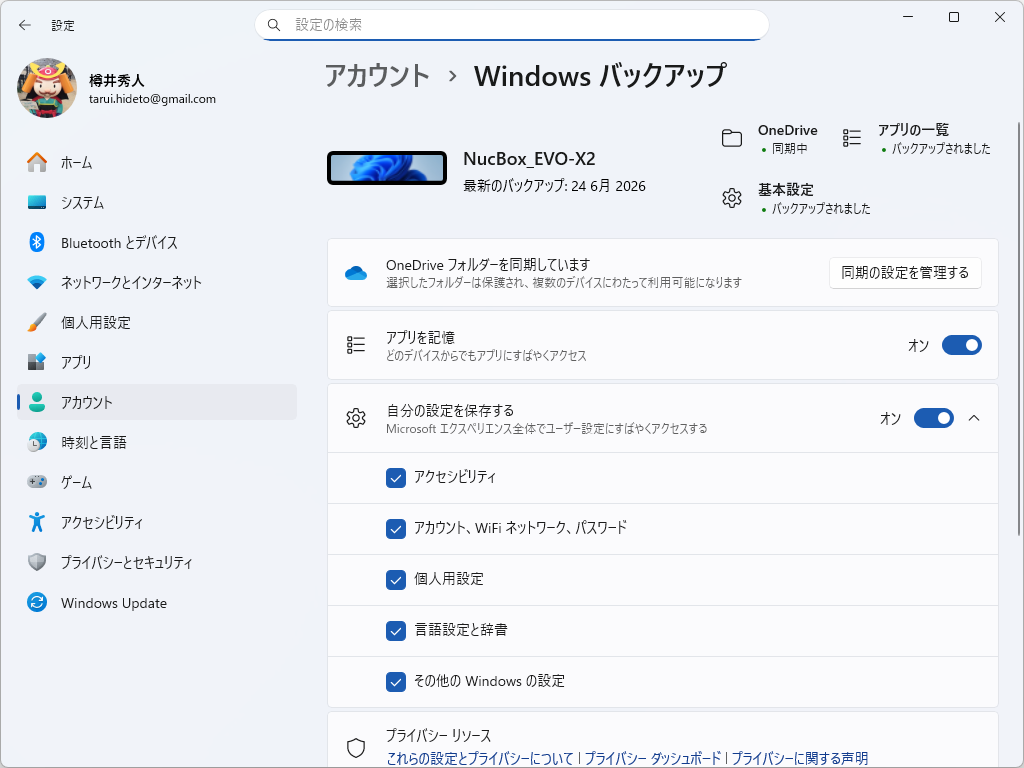Uncheck その他の Windows の設定 checkbox
Viewport: 1024px width, 768px height.
[396, 682]
